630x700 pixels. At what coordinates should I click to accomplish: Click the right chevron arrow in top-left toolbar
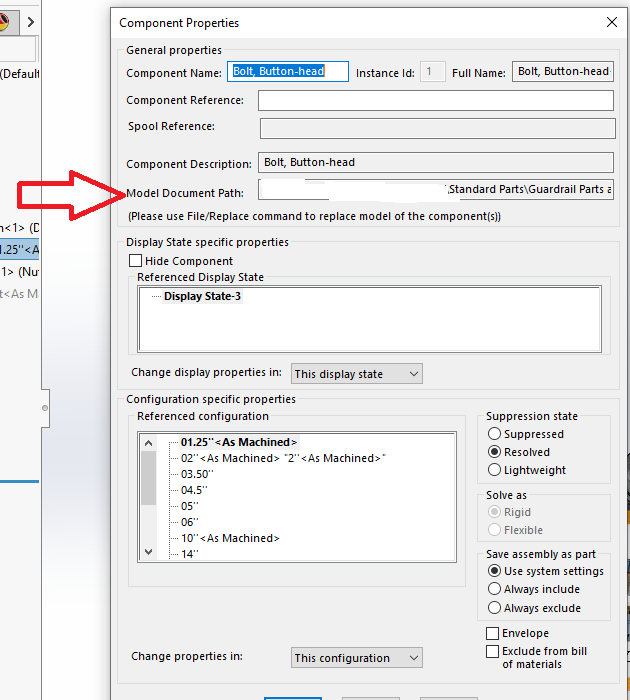pyautogui.click(x=31, y=21)
